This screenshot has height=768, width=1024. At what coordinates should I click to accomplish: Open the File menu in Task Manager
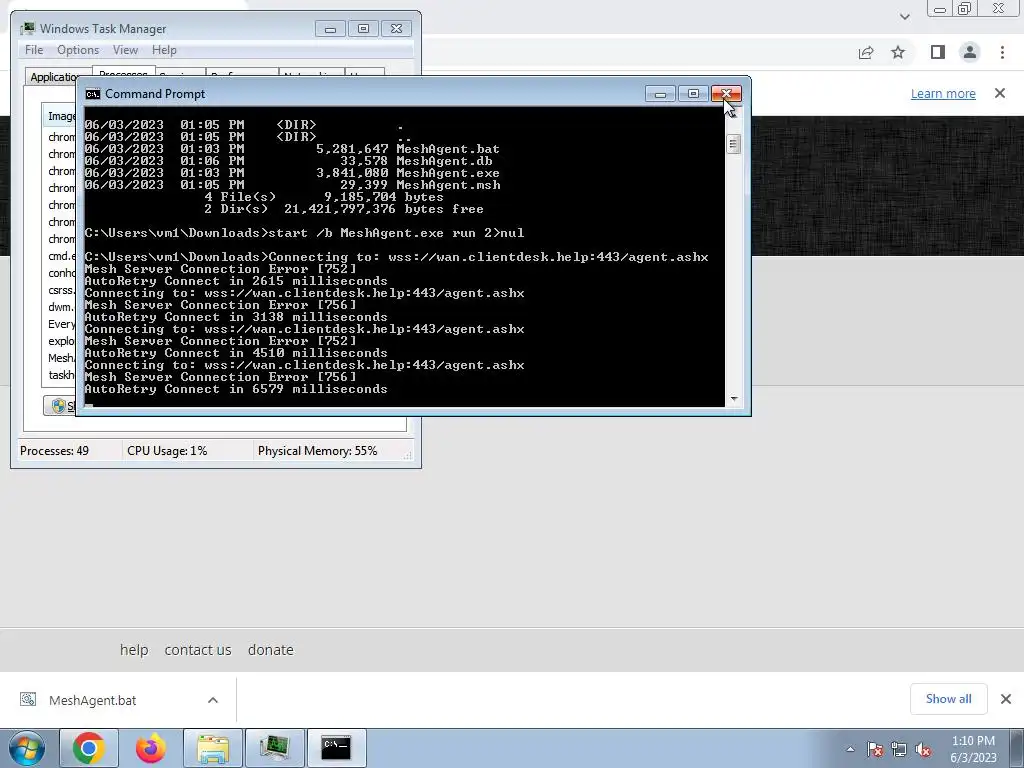[x=33, y=50]
